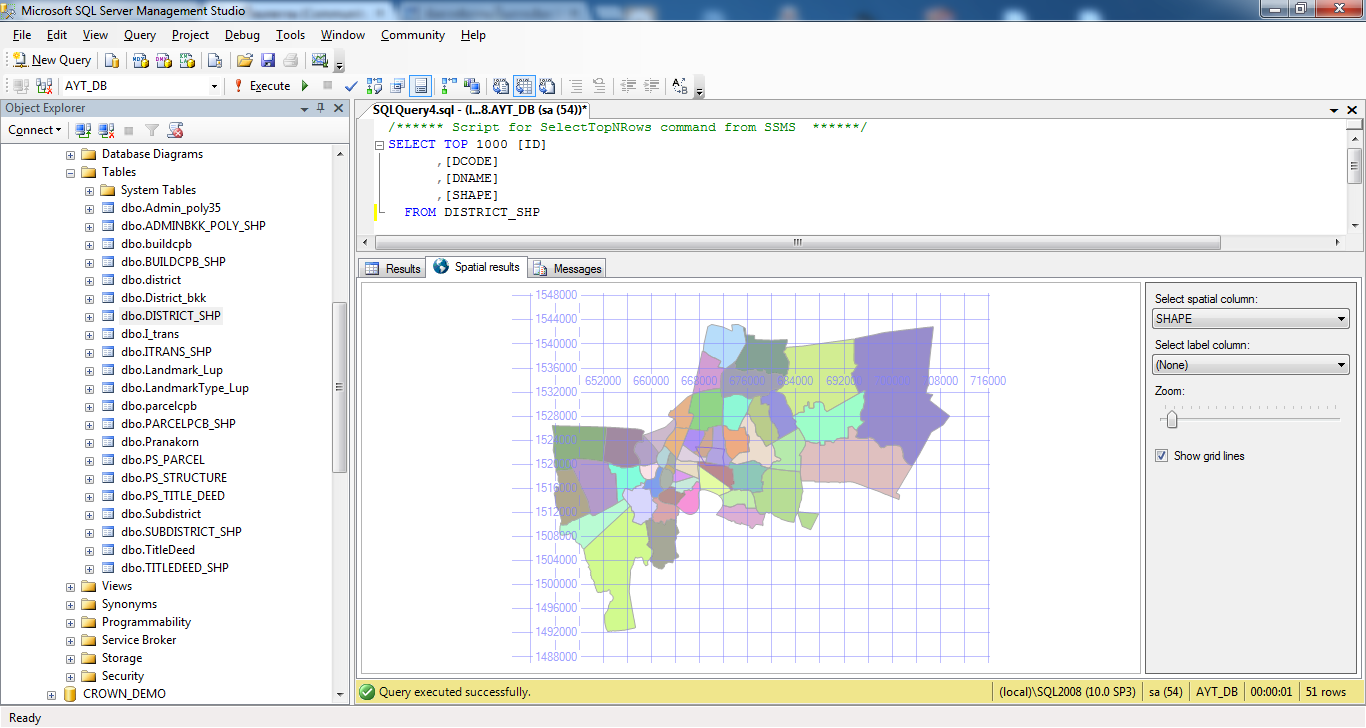
Task: Save the query with the floppy disk icon
Action: pyautogui.click(x=268, y=60)
